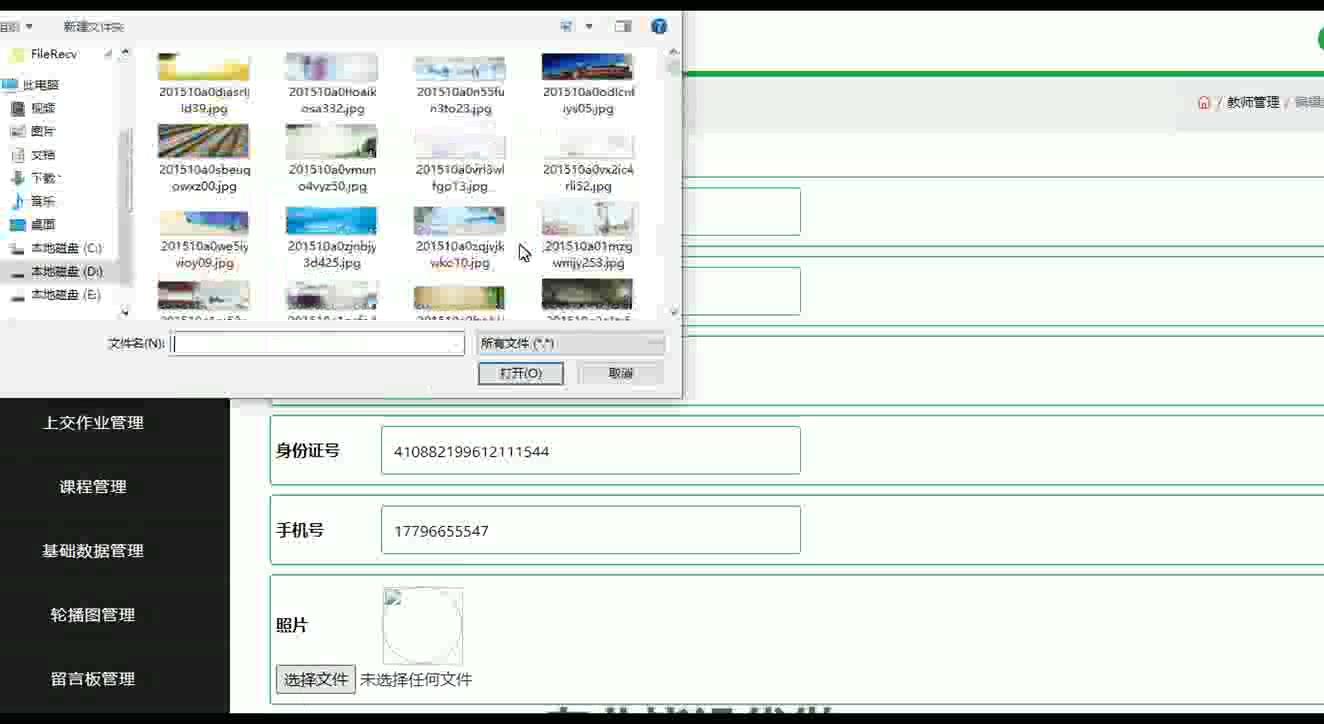This screenshot has height=724, width=1324.
Task: Select thumbnail of 201510a0djasrljld39.jpg
Action: (204, 67)
